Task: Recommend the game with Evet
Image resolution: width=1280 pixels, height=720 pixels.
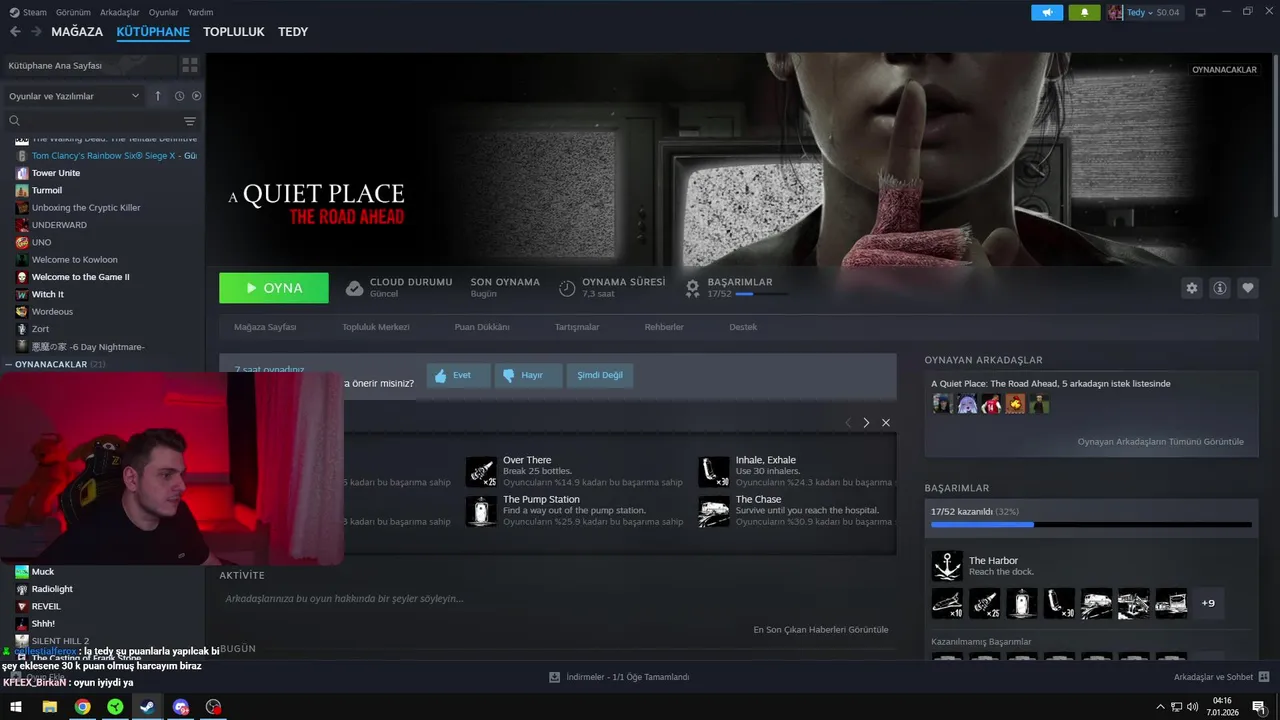Action: (x=459, y=375)
